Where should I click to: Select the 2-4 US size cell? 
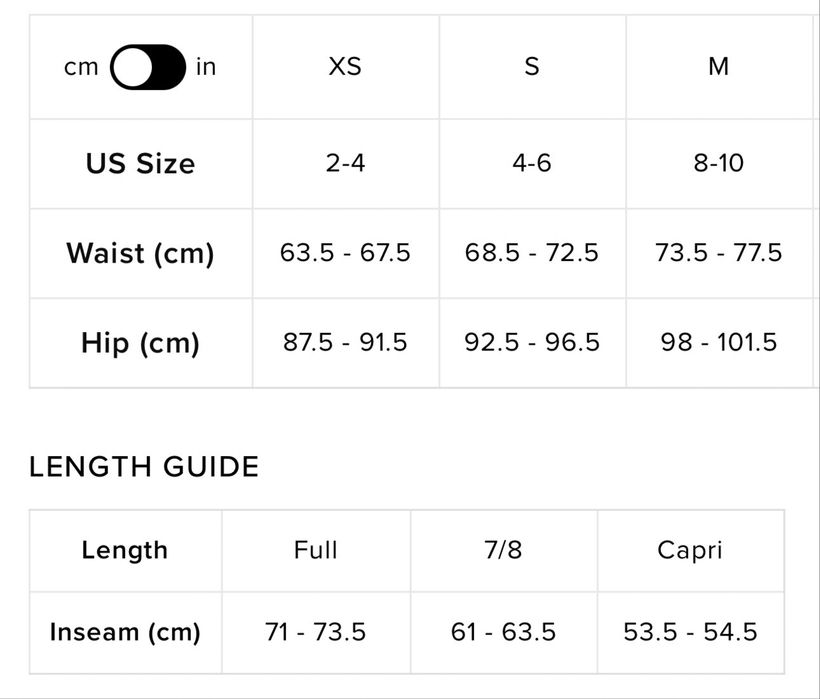pyautogui.click(x=345, y=163)
